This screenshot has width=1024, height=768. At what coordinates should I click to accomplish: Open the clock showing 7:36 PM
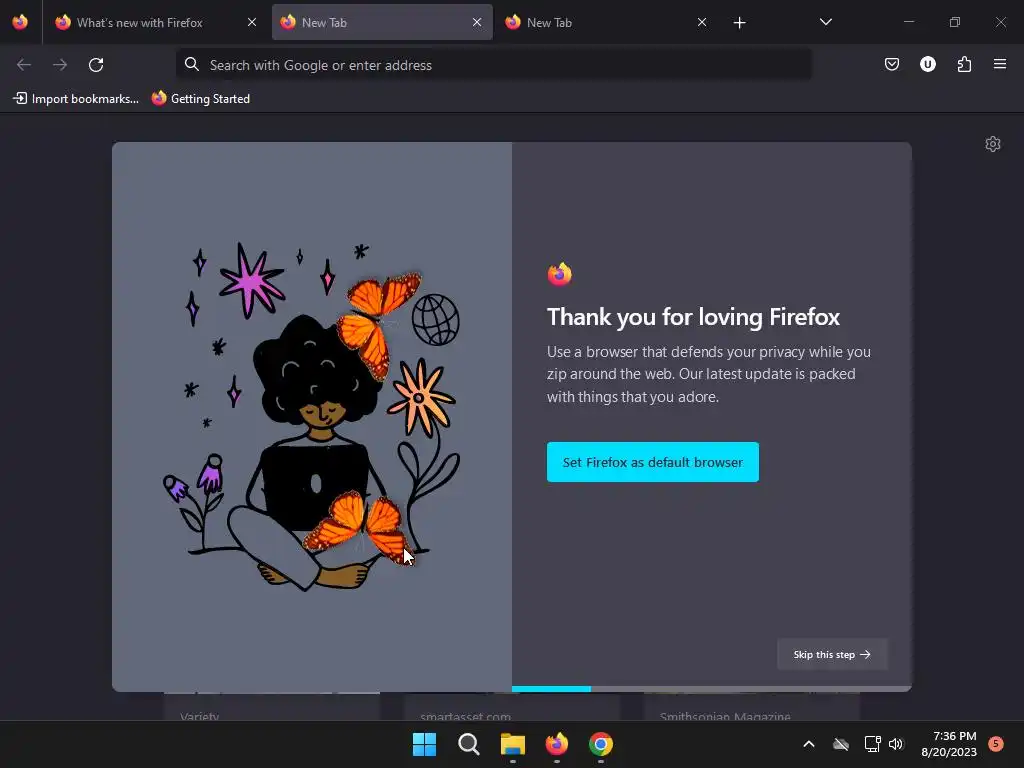[x=949, y=744]
